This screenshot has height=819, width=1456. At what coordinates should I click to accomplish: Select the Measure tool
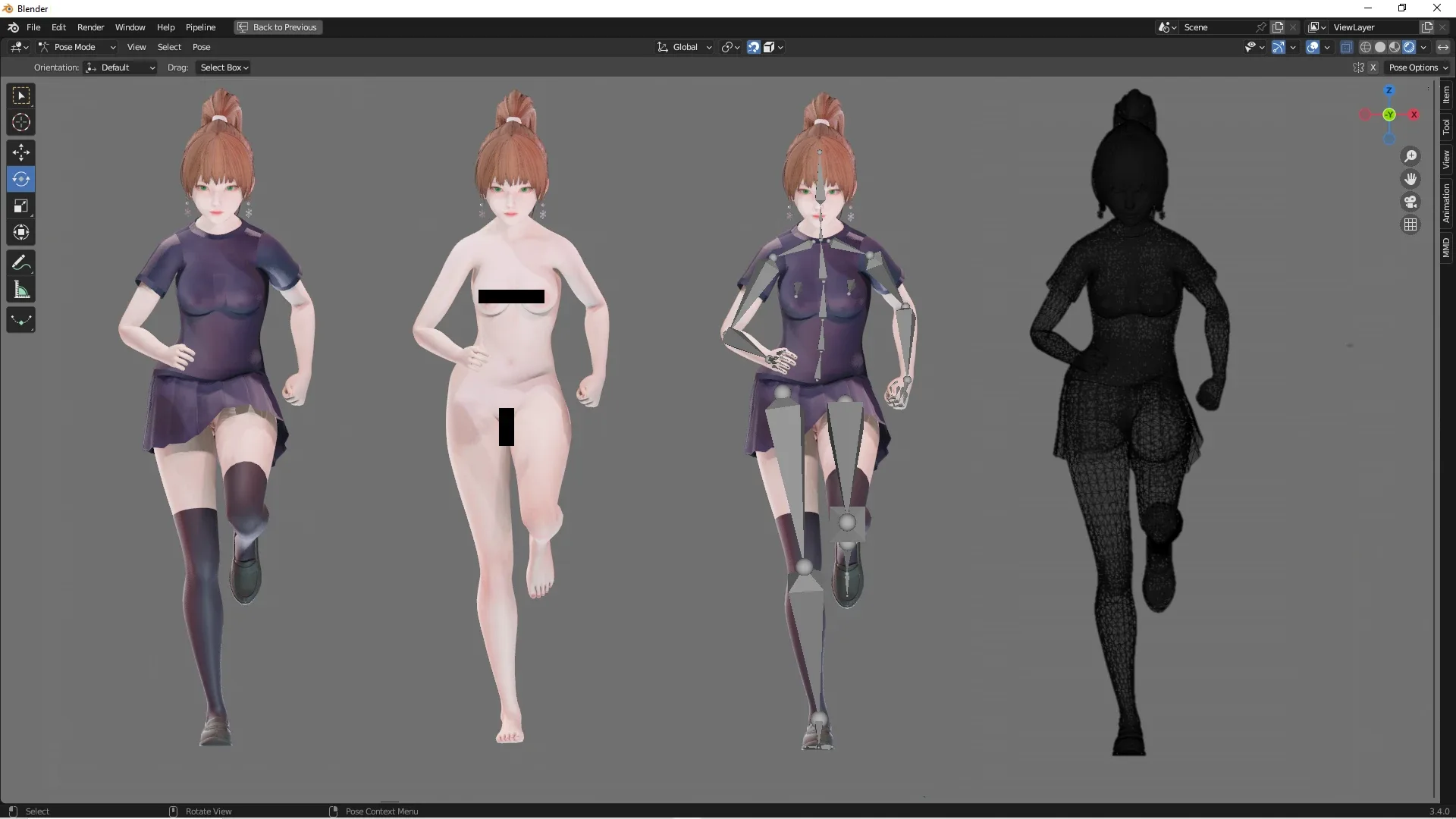20,290
